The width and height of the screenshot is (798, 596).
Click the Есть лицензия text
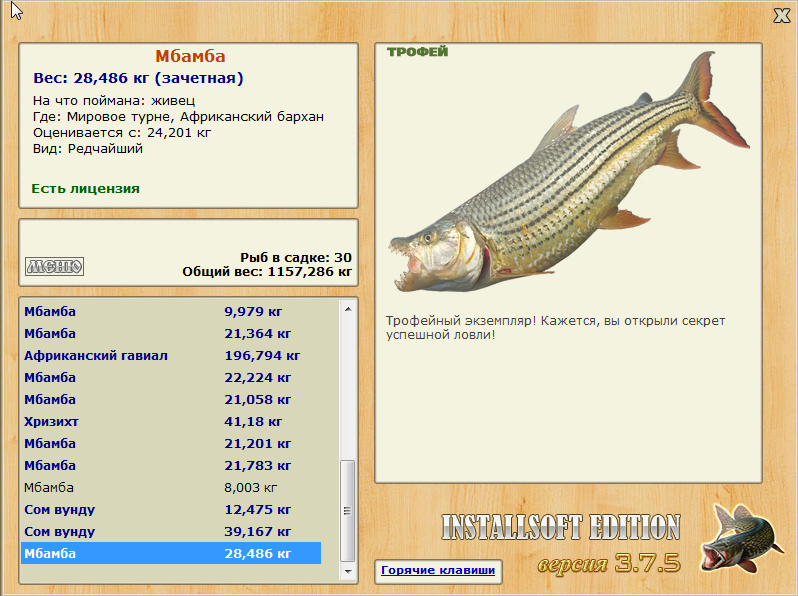[x=86, y=189]
